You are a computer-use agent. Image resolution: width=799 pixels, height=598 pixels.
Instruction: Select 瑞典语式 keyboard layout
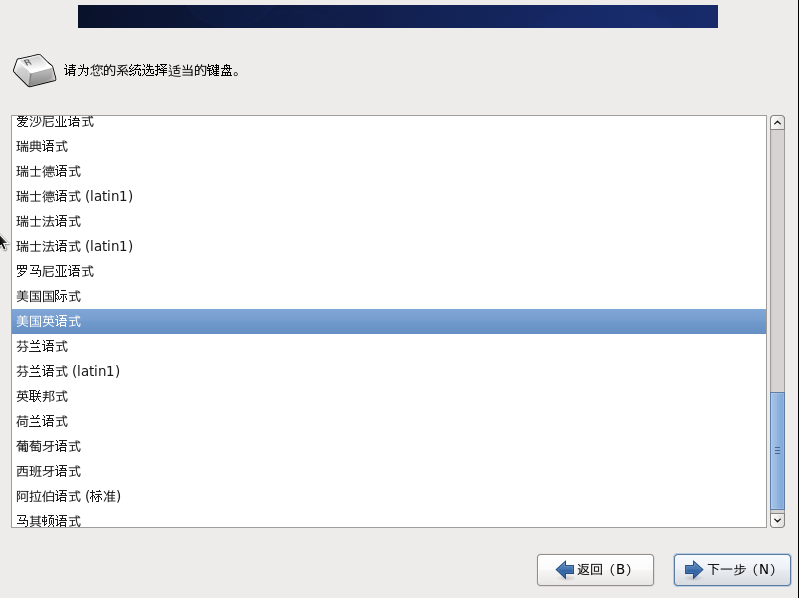[x=389, y=147]
